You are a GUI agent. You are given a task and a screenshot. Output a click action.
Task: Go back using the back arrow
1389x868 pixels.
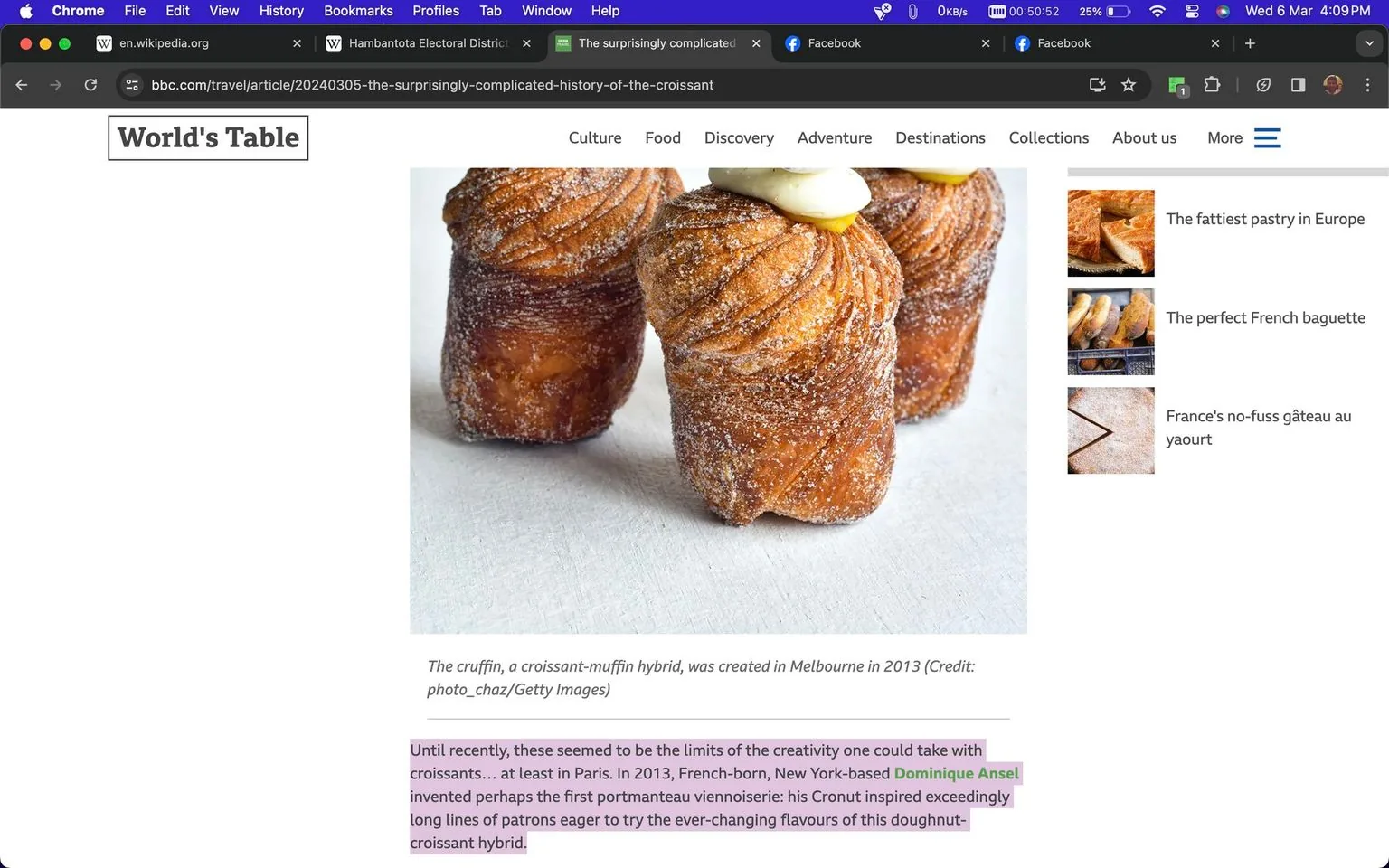pos(21,84)
